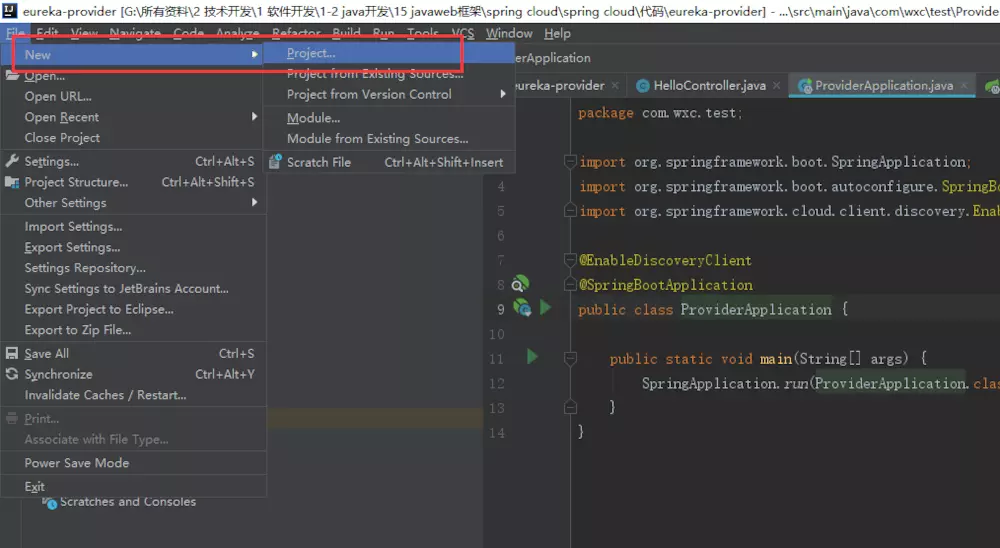Screen dimensions: 1000x548
Task: Click the SpringApplication.run call text
Action: [x=725, y=383]
